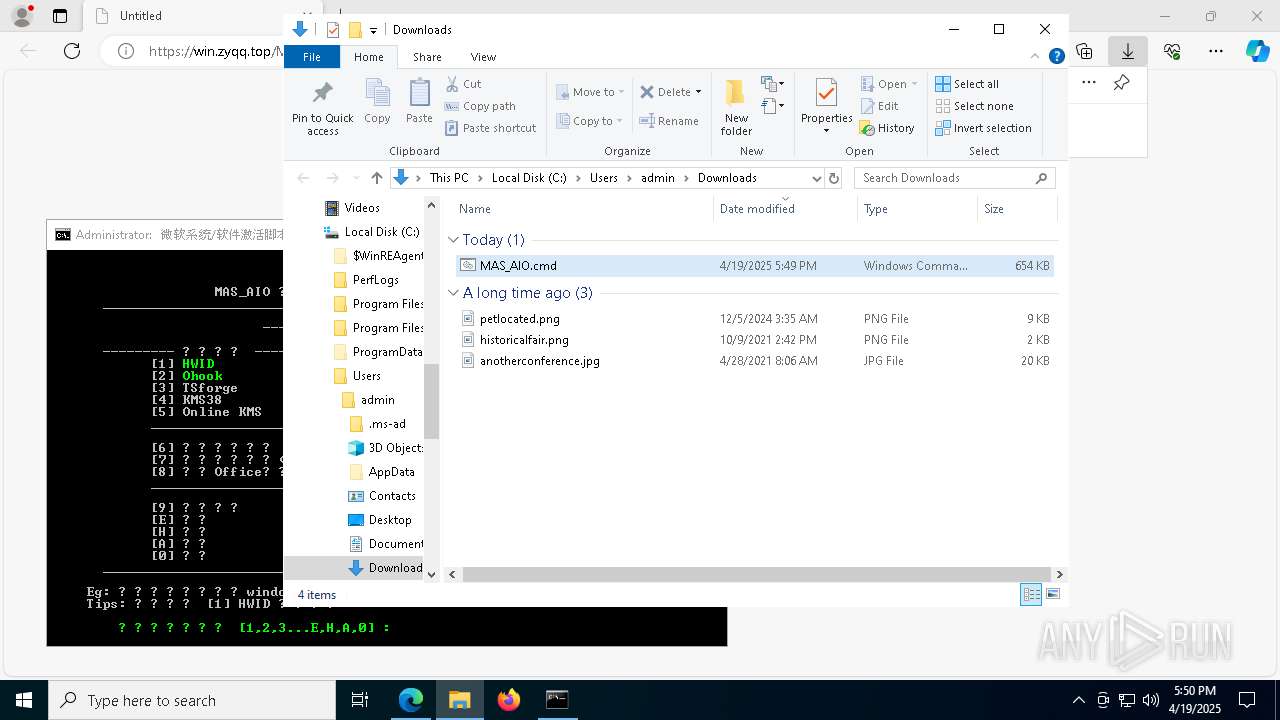Switch to View ribbon tab
Viewport: 1280px width, 720px height.
[x=483, y=57]
